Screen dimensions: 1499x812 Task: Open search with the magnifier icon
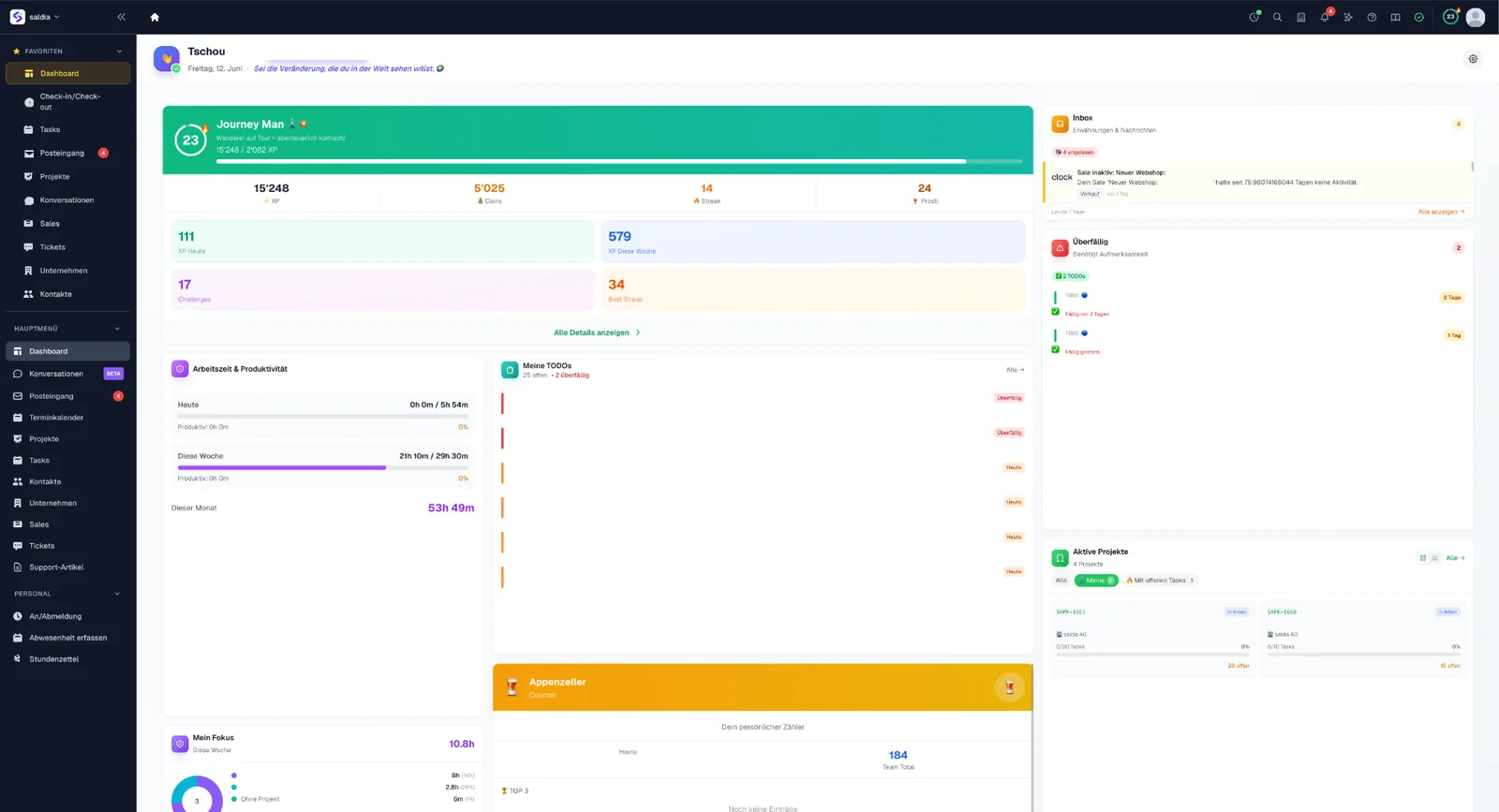[x=1277, y=17]
